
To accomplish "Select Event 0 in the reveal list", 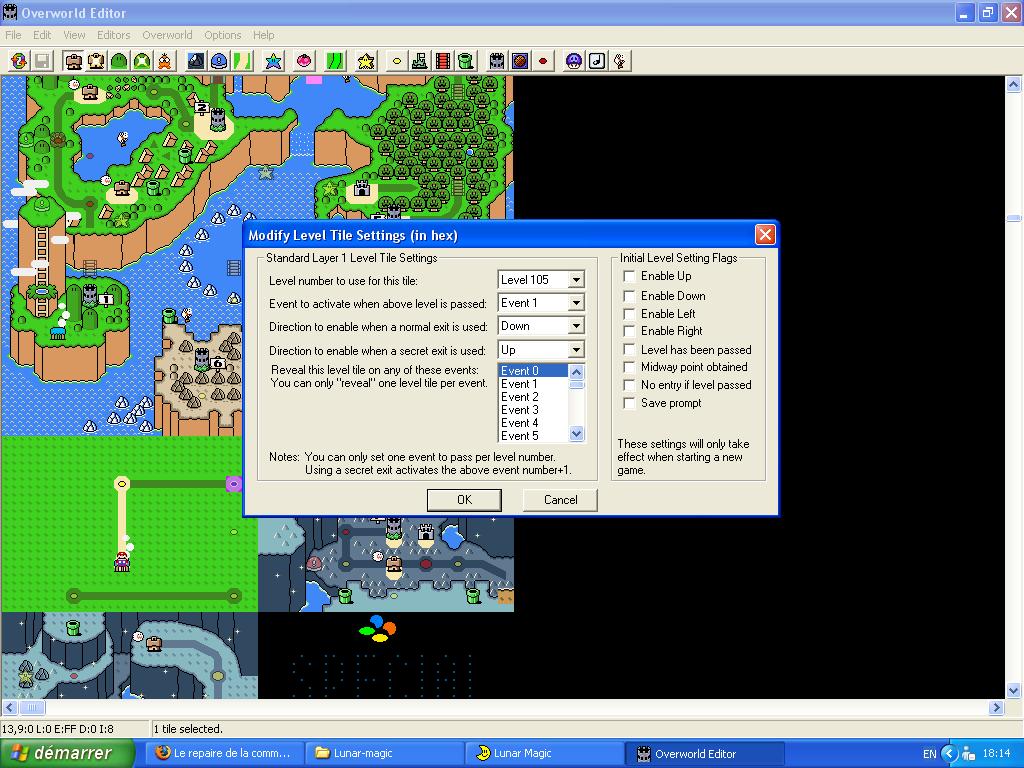I will click(534, 371).
